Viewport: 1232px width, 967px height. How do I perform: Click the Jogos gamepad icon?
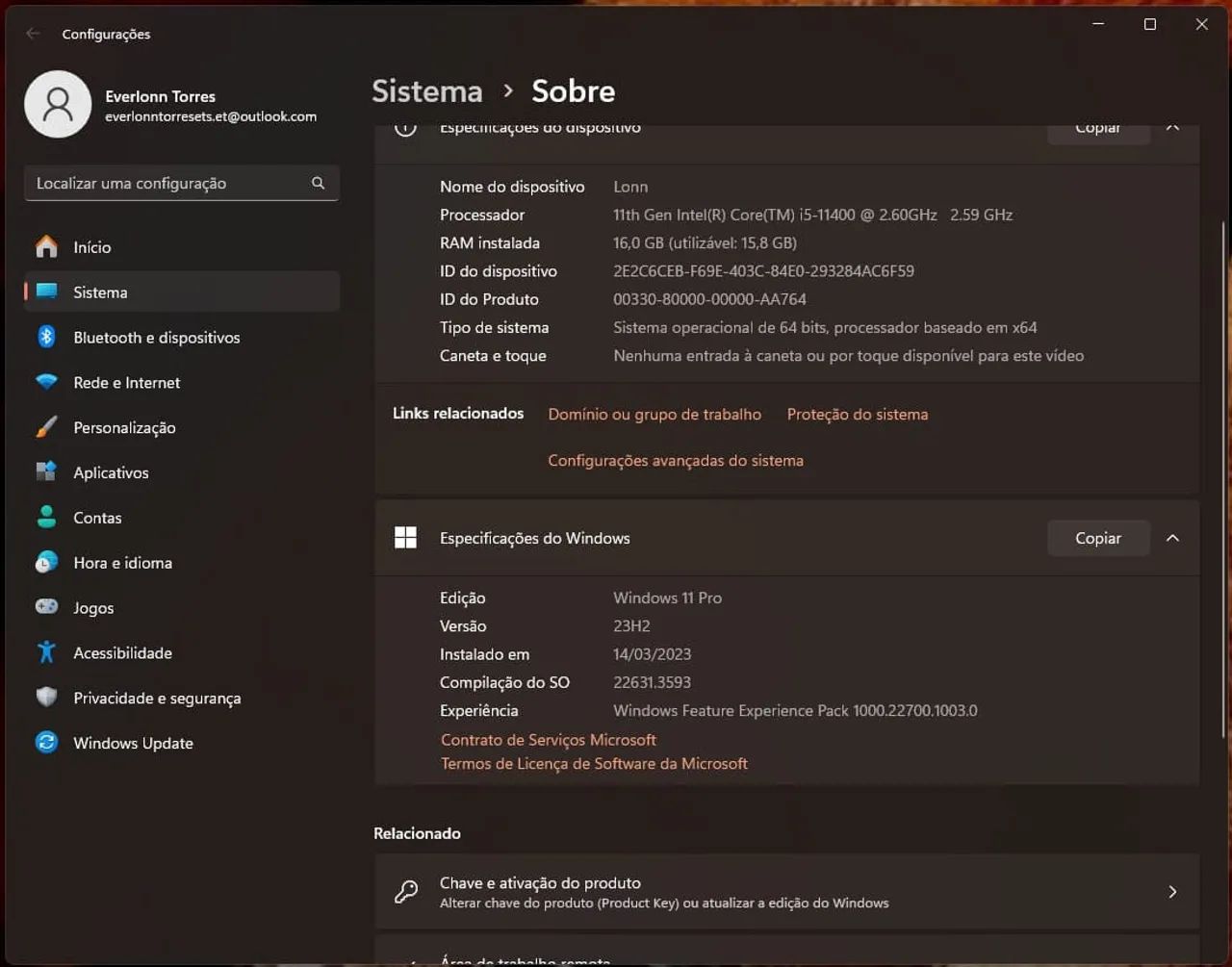(46, 607)
